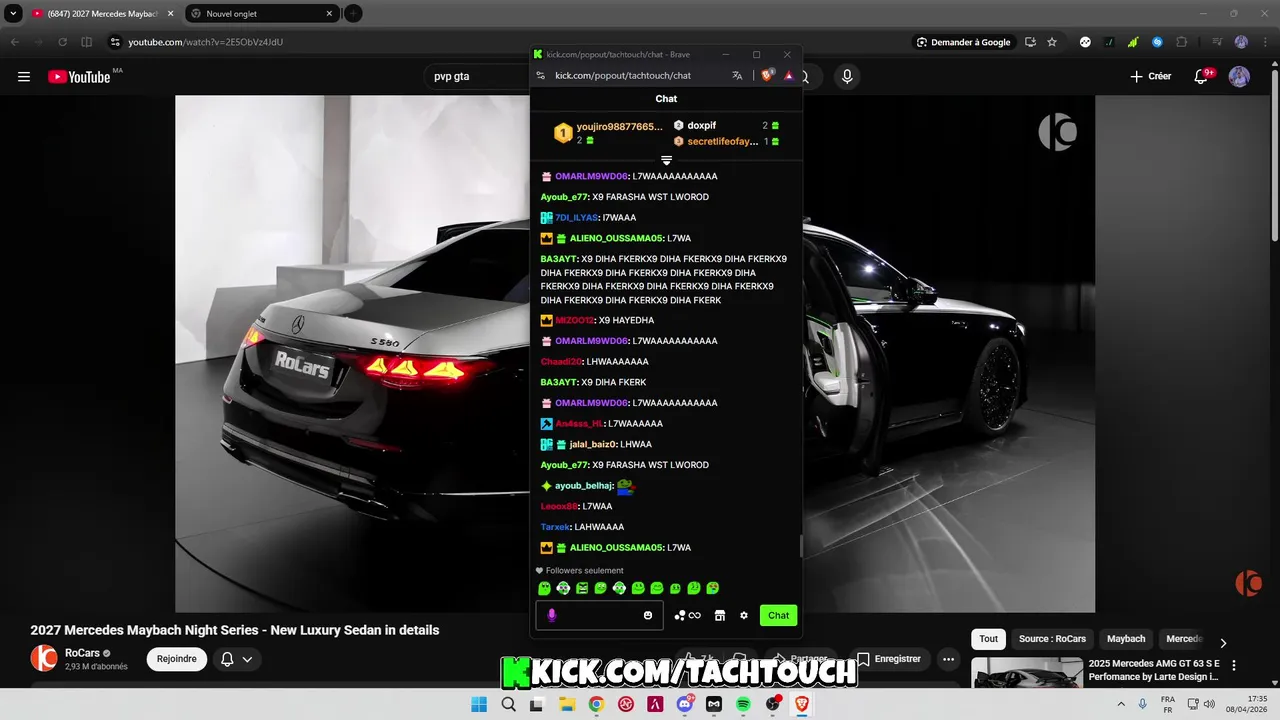The height and width of the screenshot is (720, 1280).
Task: Click the Enregistrer save button
Action: [x=888, y=659]
